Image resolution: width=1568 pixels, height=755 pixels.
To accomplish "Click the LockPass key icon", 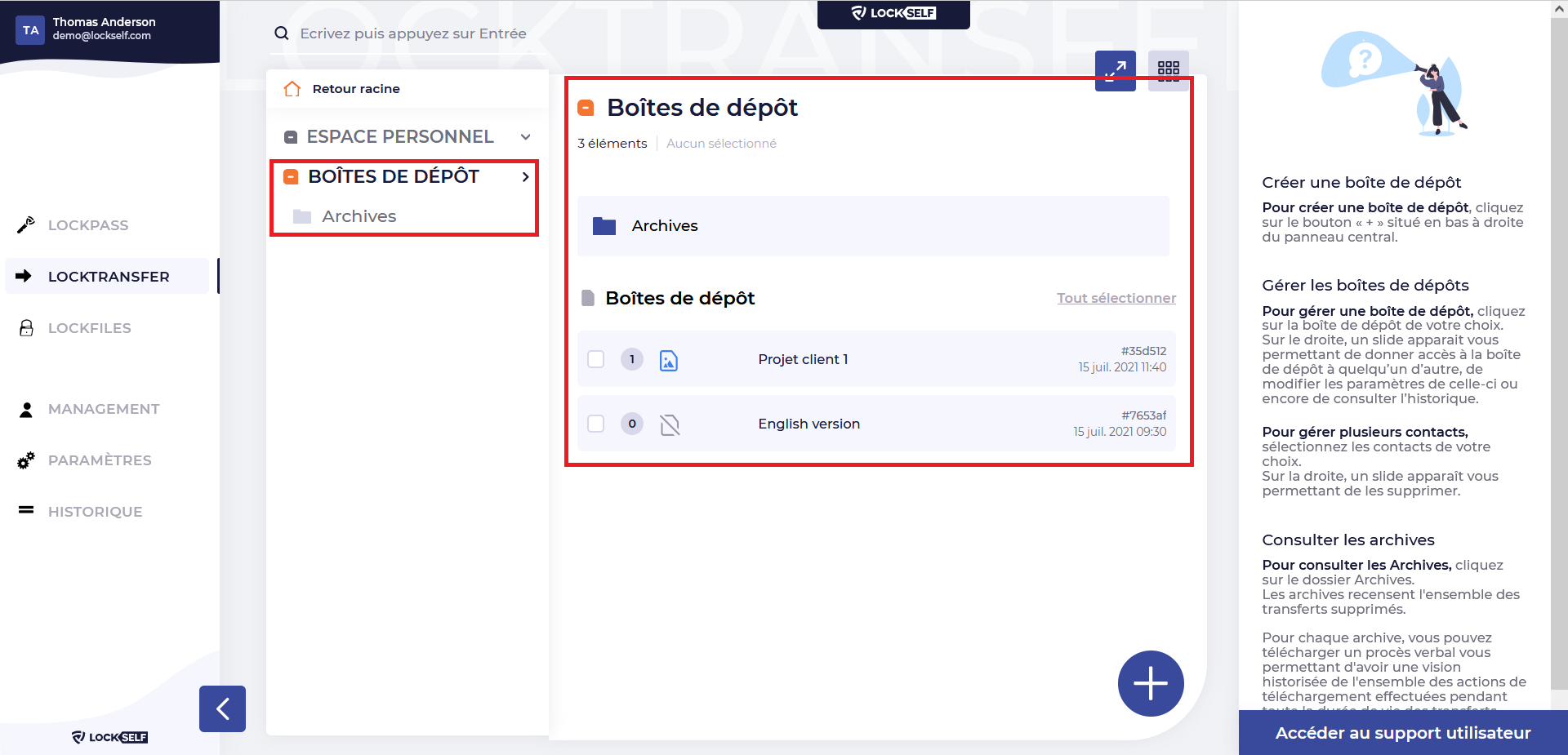I will coord(26,224).
